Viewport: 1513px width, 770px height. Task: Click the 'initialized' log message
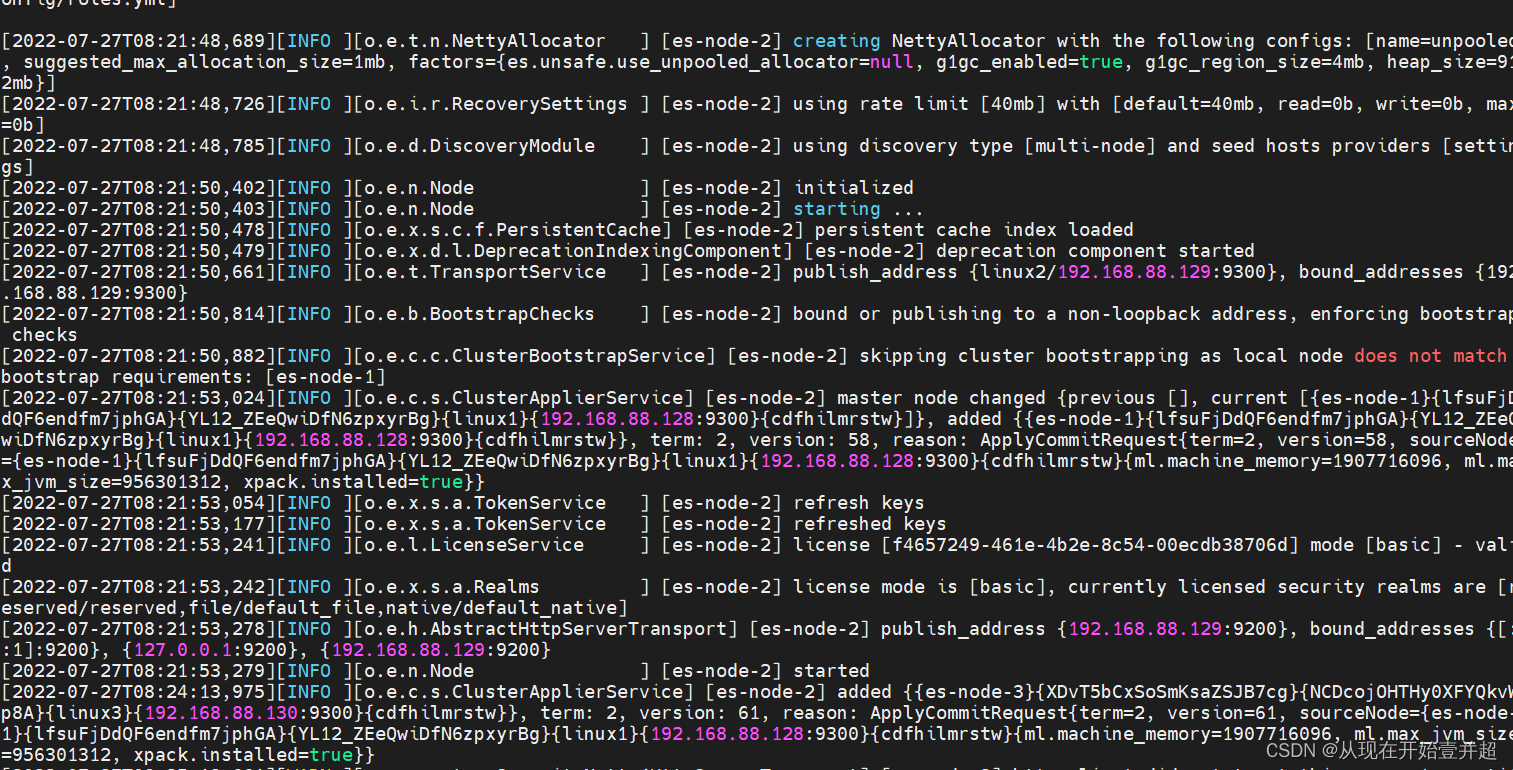853,188
